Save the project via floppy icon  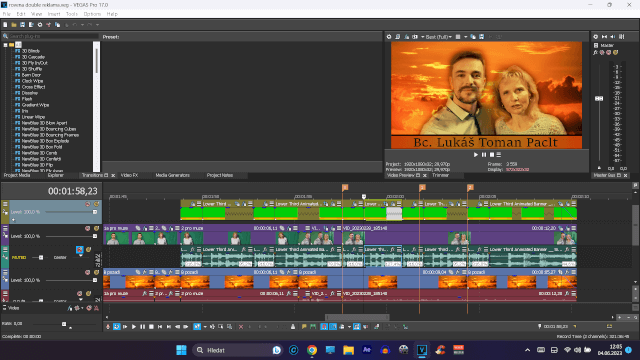[22, 25]
